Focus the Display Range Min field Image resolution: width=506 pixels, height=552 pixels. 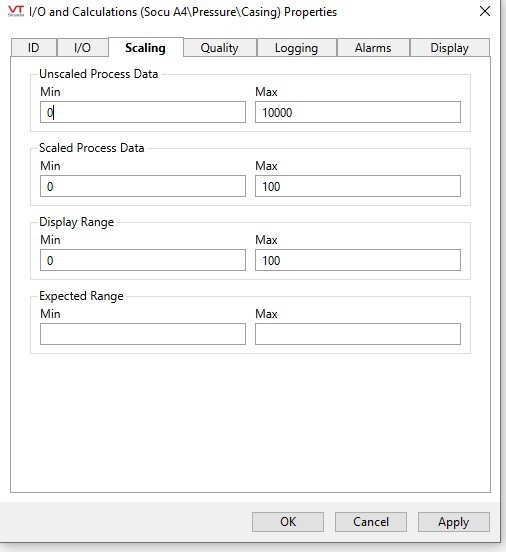pos(143,260)
